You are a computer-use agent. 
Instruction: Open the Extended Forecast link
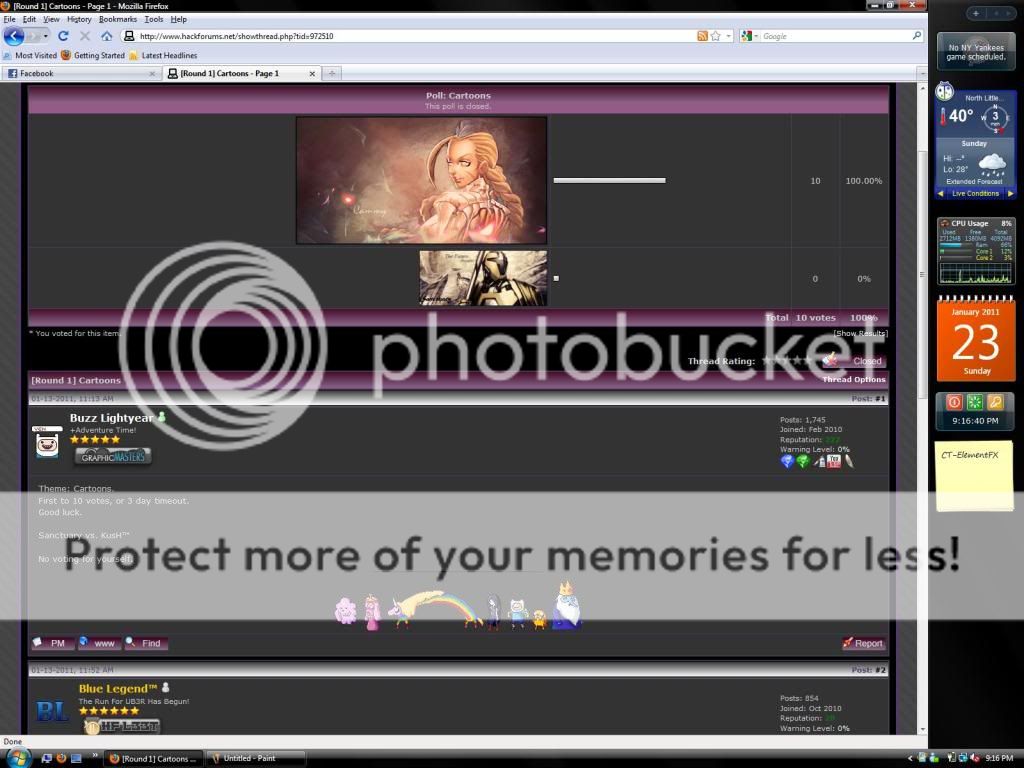pyautogui.click(x=974, y=182)
